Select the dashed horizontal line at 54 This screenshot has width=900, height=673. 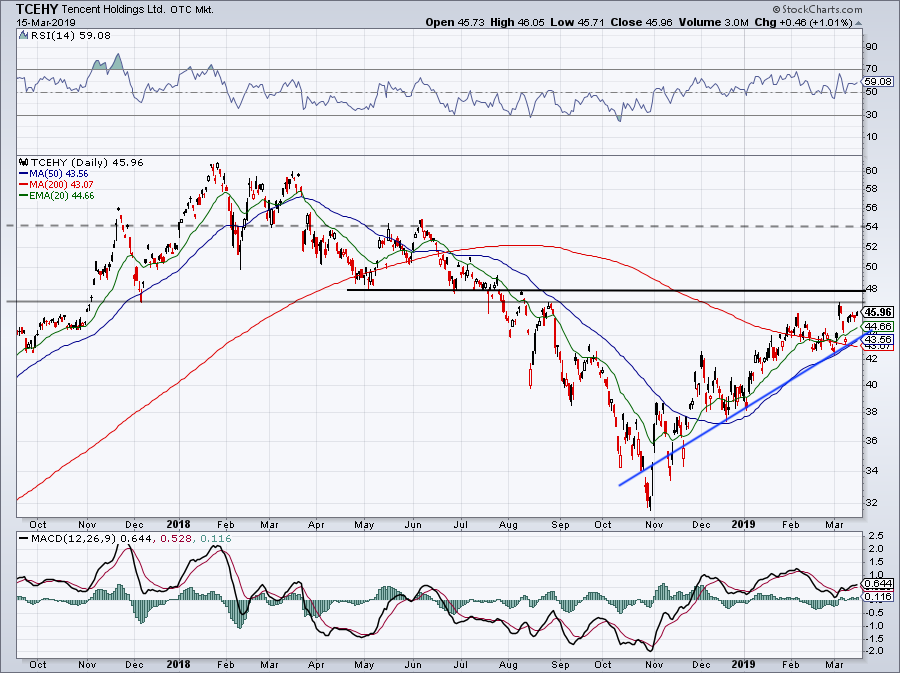[435, 226]
